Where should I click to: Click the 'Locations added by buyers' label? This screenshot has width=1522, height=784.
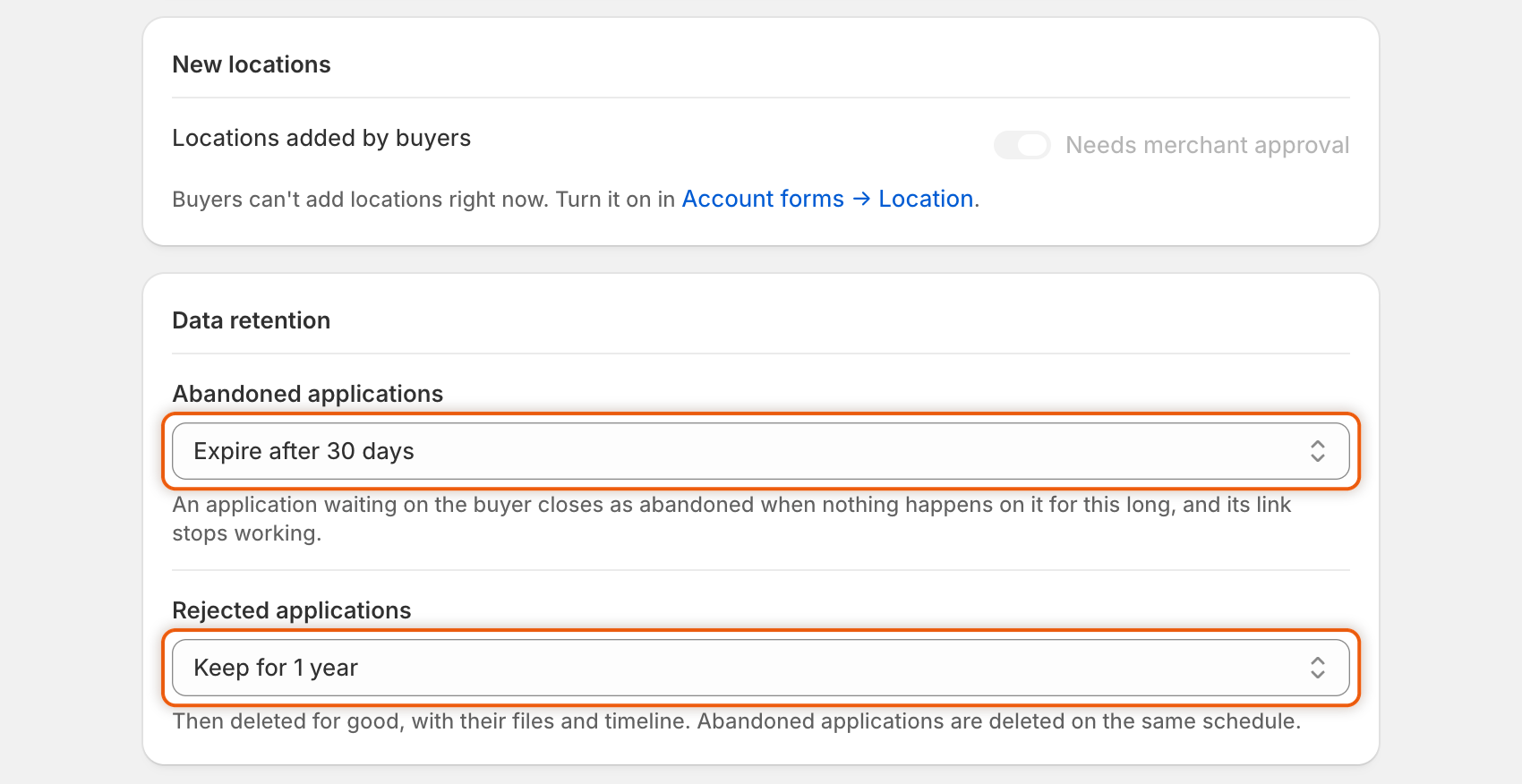coord(321,138)
